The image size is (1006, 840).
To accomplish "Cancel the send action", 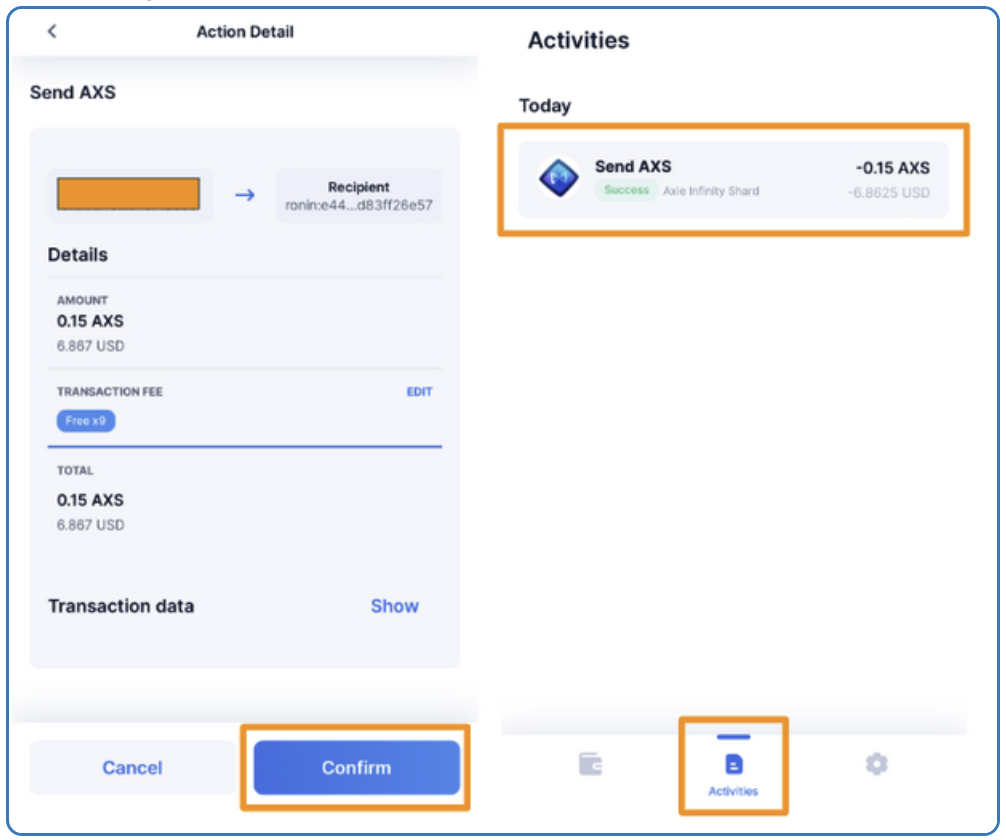I will click(x=132, y=767).
